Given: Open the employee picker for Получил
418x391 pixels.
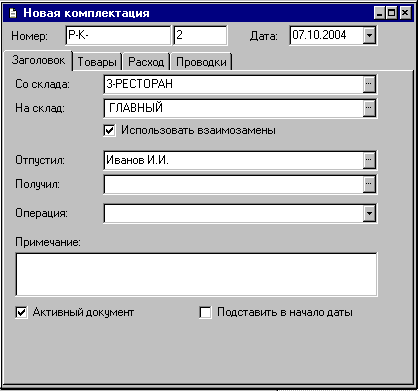Looking at the screenshot, I should [369, 184].
